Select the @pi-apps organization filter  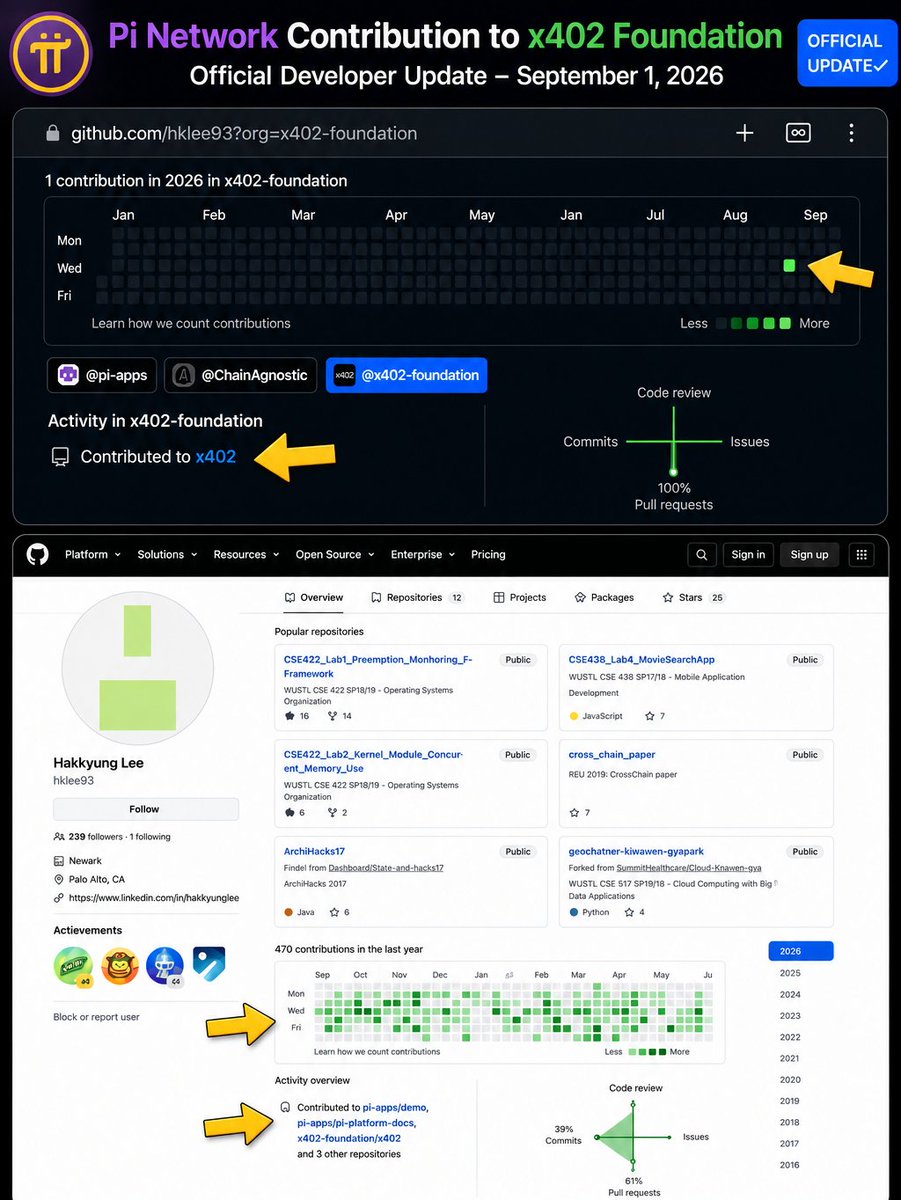102,376
